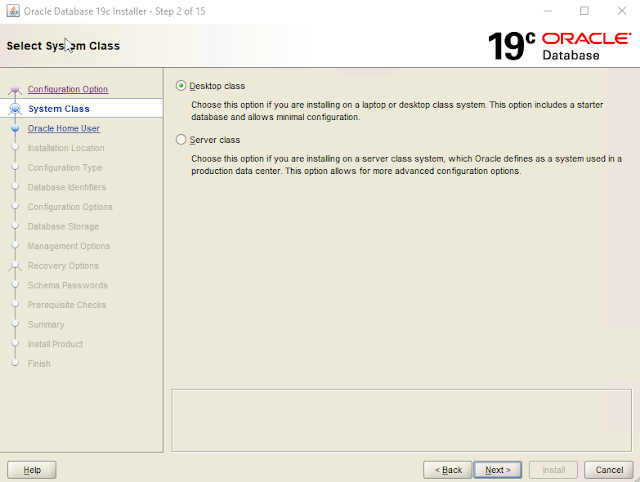This screenshot has height=482, width=640.
Task: Click the Cancel button
Action: point(609,470)
